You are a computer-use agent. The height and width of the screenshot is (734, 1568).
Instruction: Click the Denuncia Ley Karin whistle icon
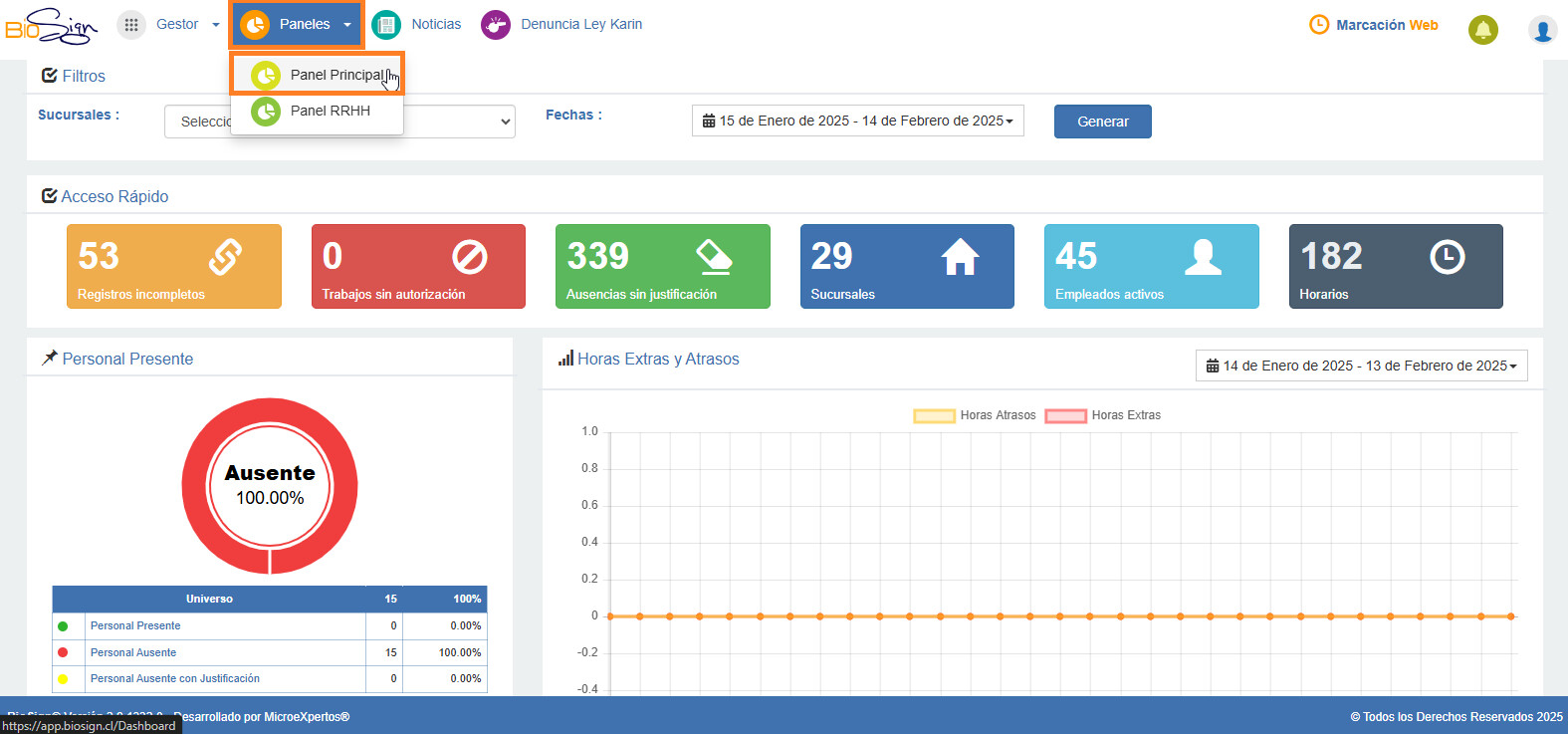point(496,25)
